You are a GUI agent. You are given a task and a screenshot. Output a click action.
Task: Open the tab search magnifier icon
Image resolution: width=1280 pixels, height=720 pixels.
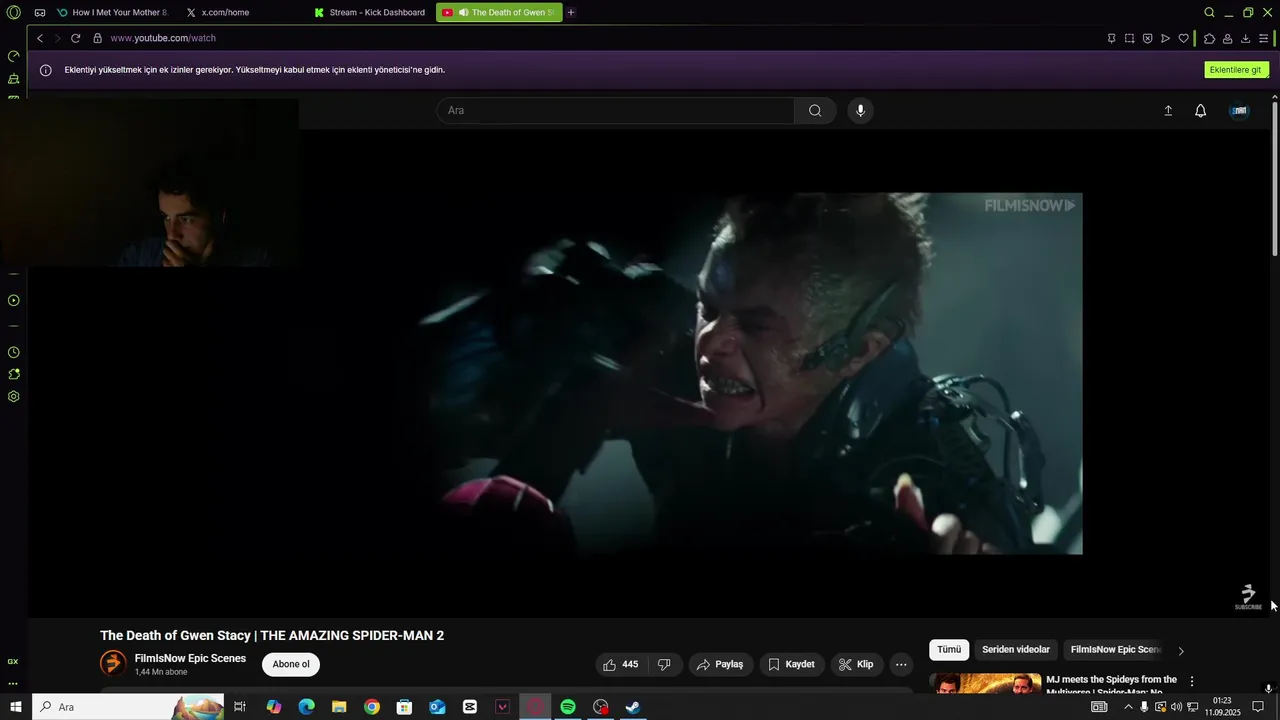(x=1209, y=12)
